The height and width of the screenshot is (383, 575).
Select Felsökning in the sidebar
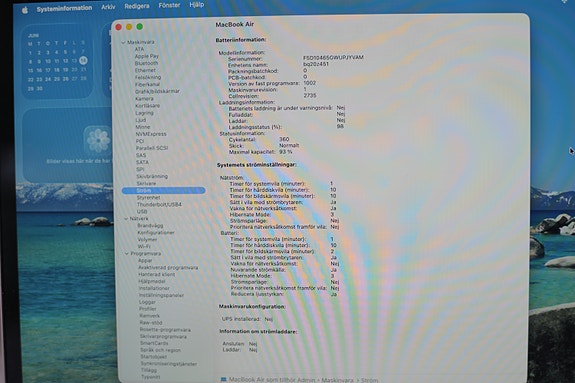tap(148, 77)
